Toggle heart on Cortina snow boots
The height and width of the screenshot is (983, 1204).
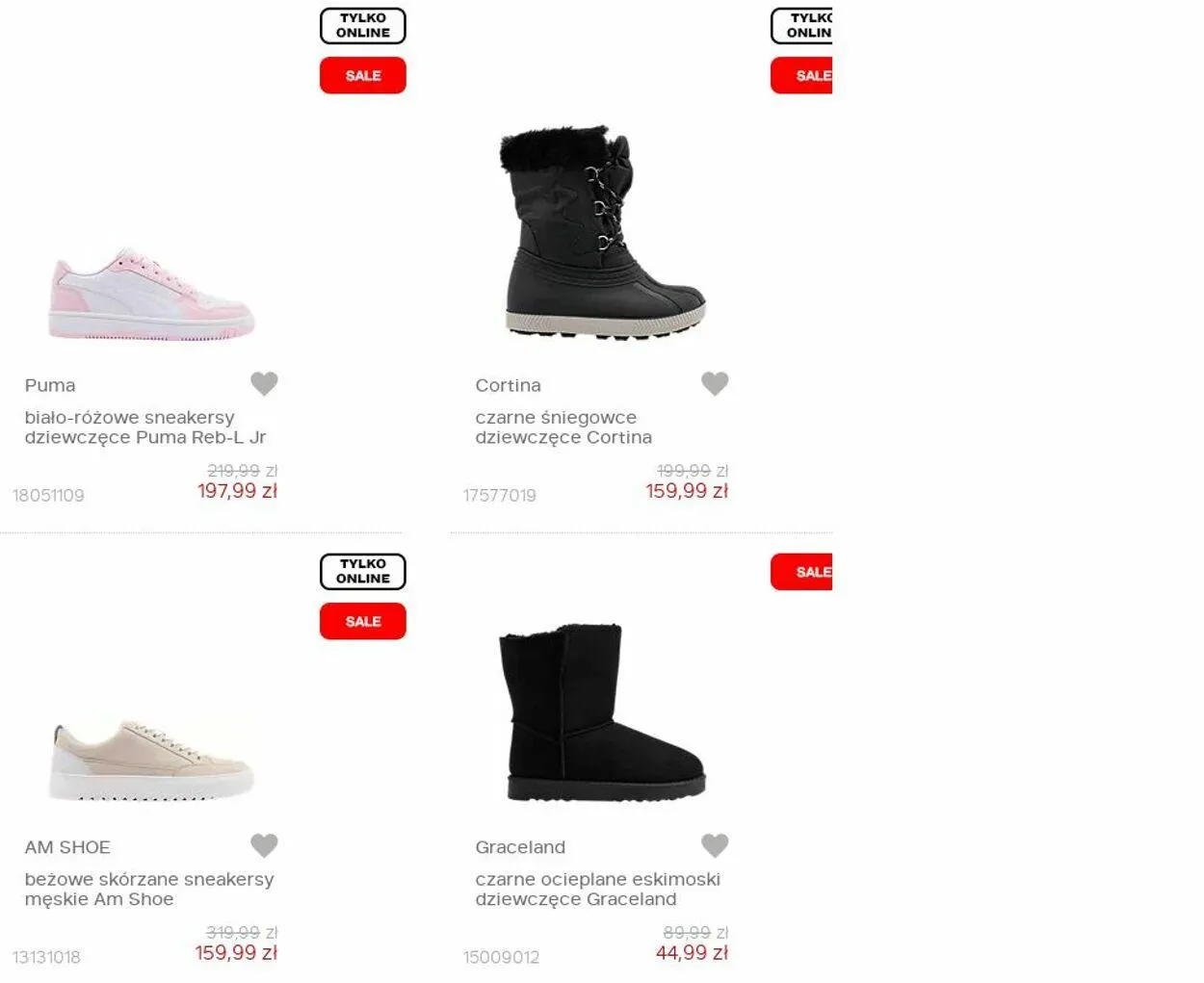[715, 383]
